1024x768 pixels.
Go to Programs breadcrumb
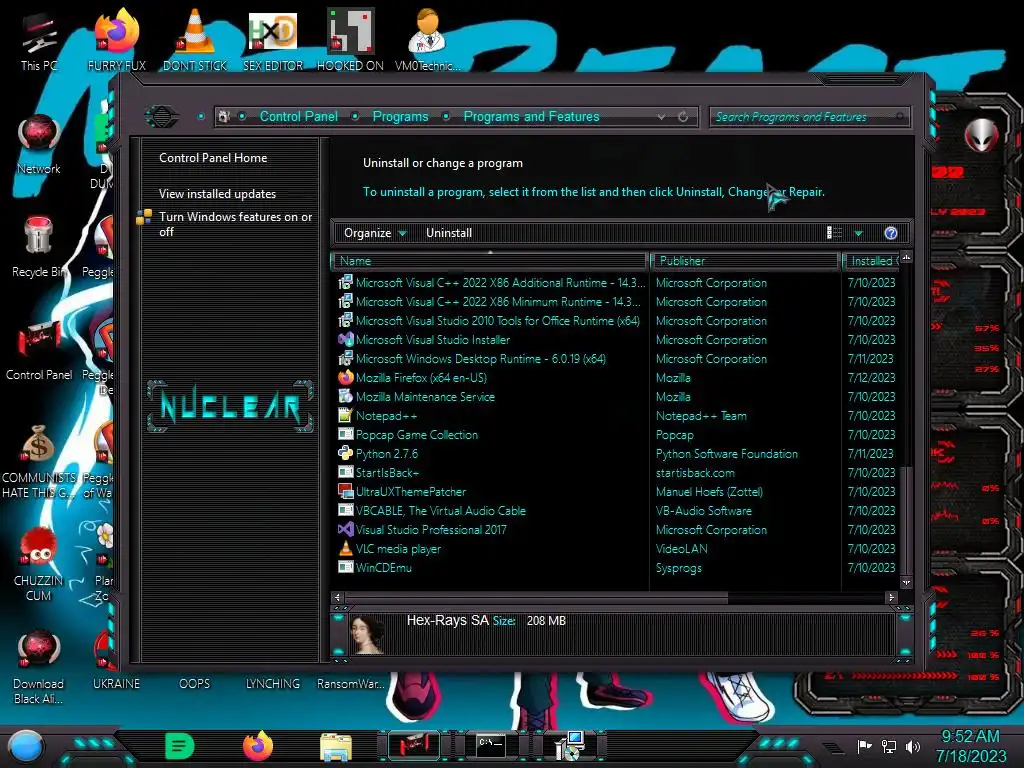click(x=400, y=117)
